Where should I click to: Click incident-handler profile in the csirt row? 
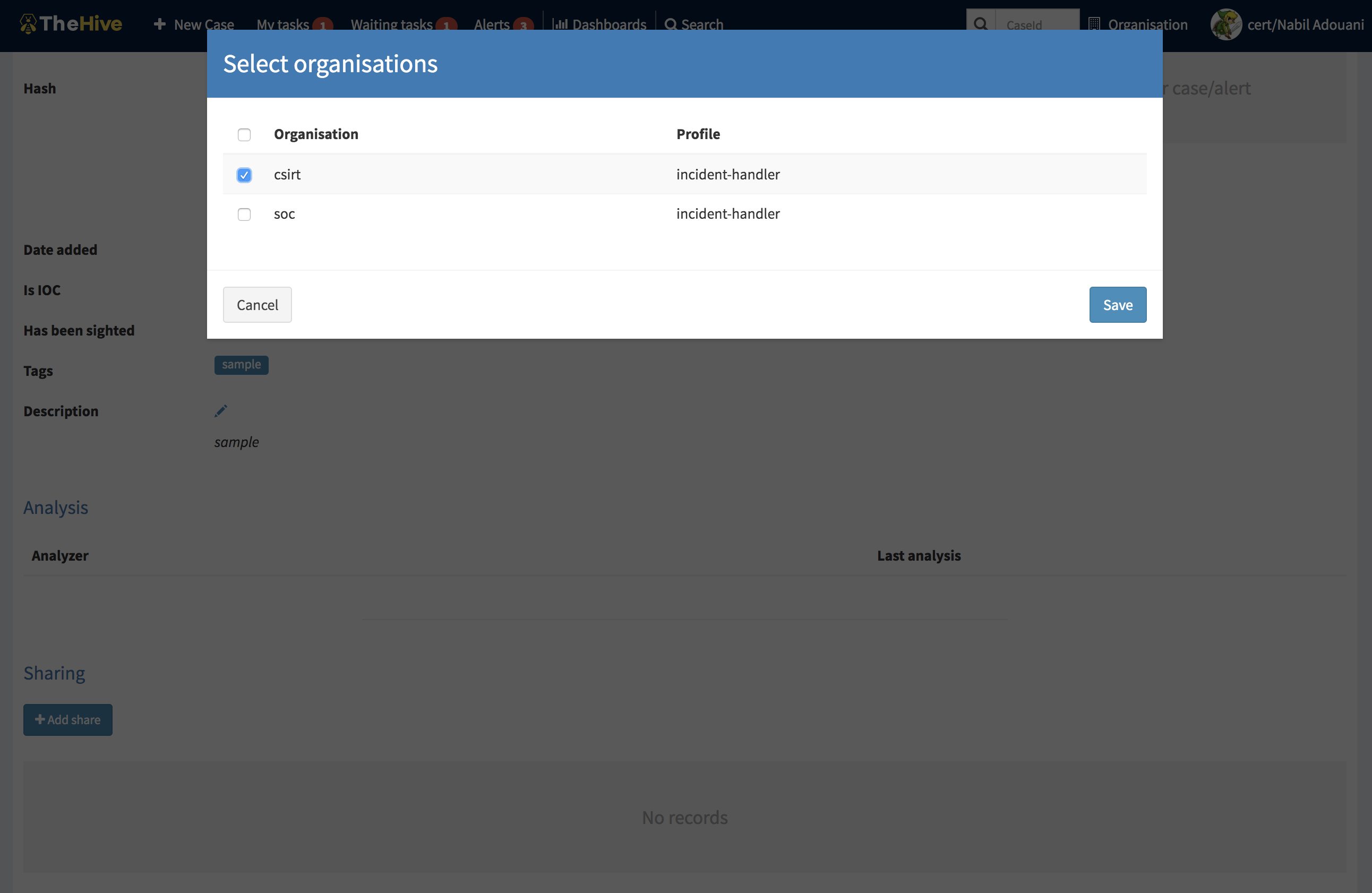click(728, 174)
